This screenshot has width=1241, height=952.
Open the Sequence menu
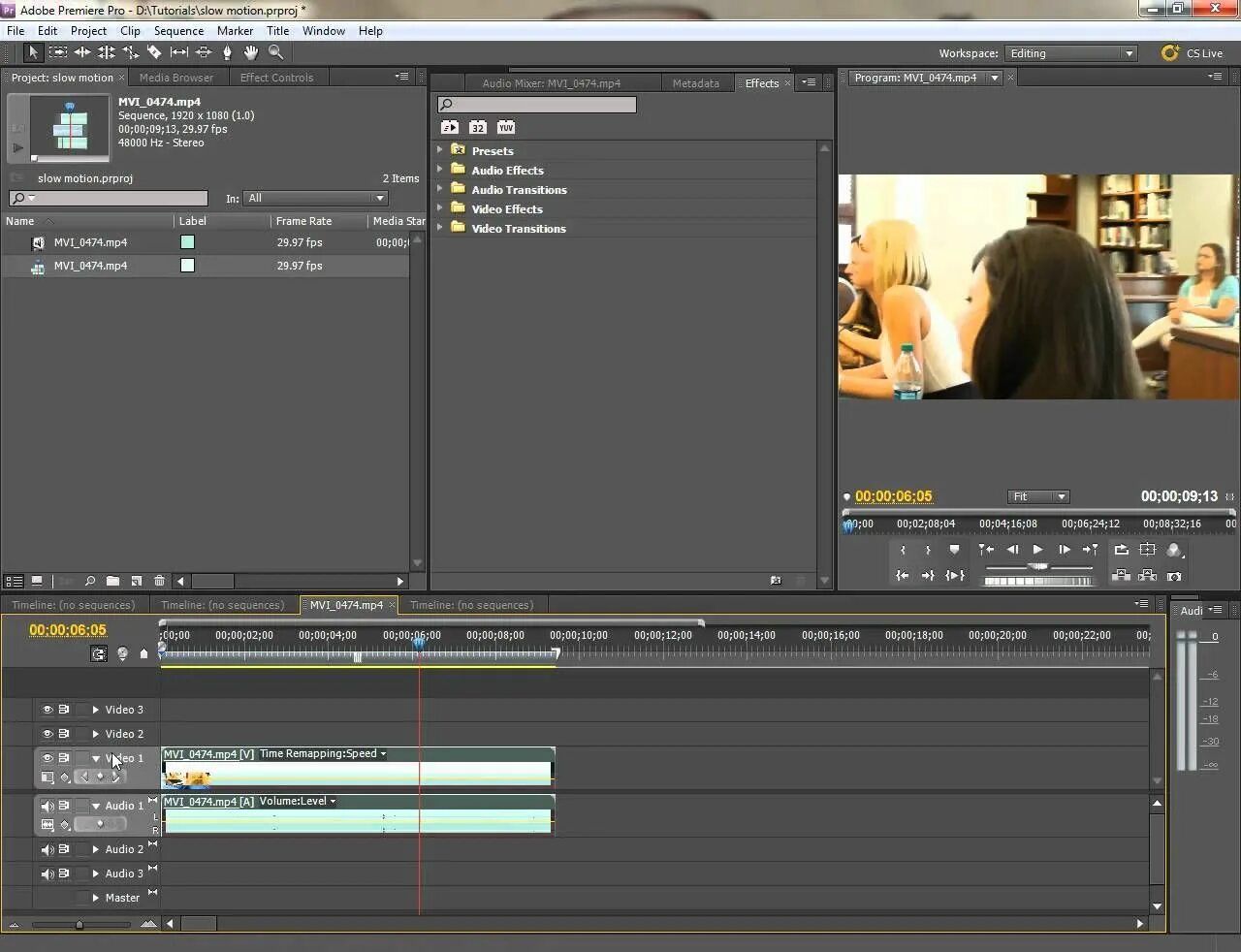coord(178,31)
